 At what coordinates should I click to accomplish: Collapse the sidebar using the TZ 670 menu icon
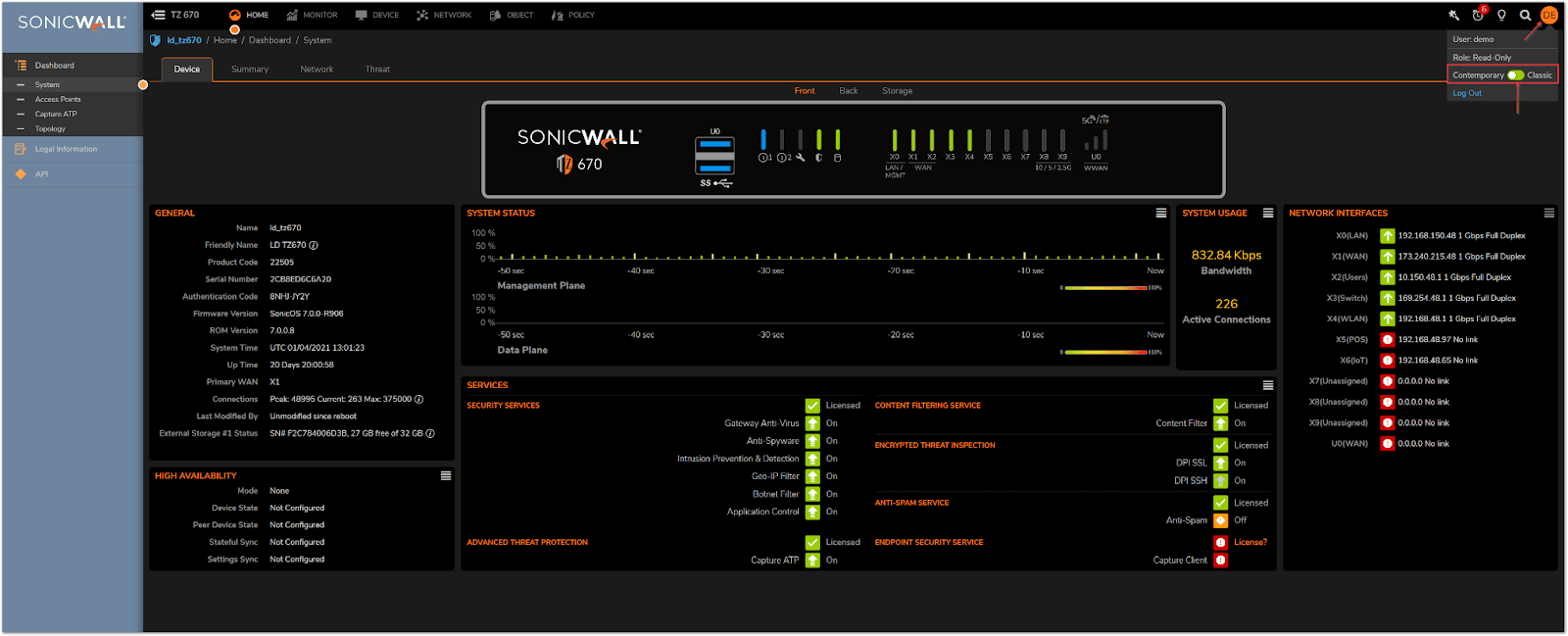tap(159, 15)
